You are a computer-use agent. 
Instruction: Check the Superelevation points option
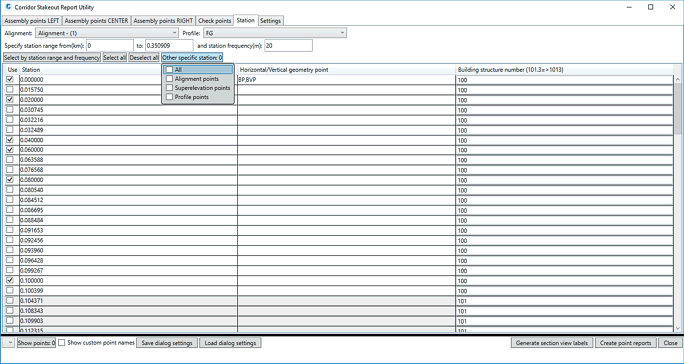tap(170, 88)
